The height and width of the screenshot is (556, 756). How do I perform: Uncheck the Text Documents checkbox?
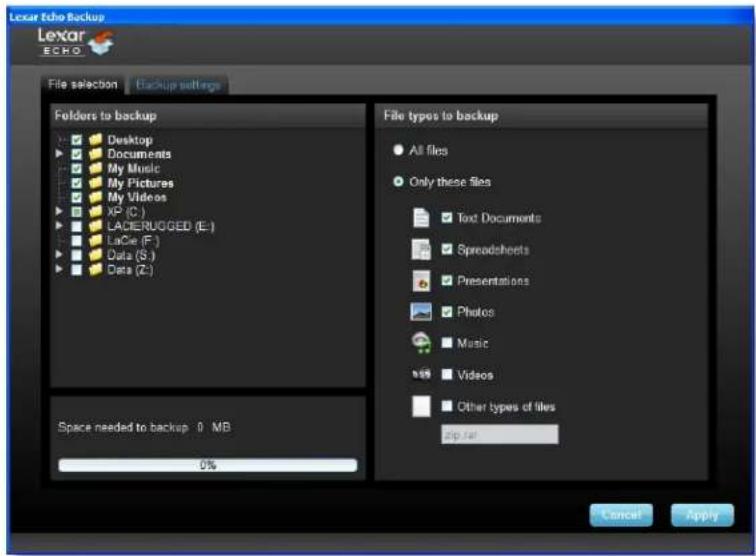tap(447, 217)
